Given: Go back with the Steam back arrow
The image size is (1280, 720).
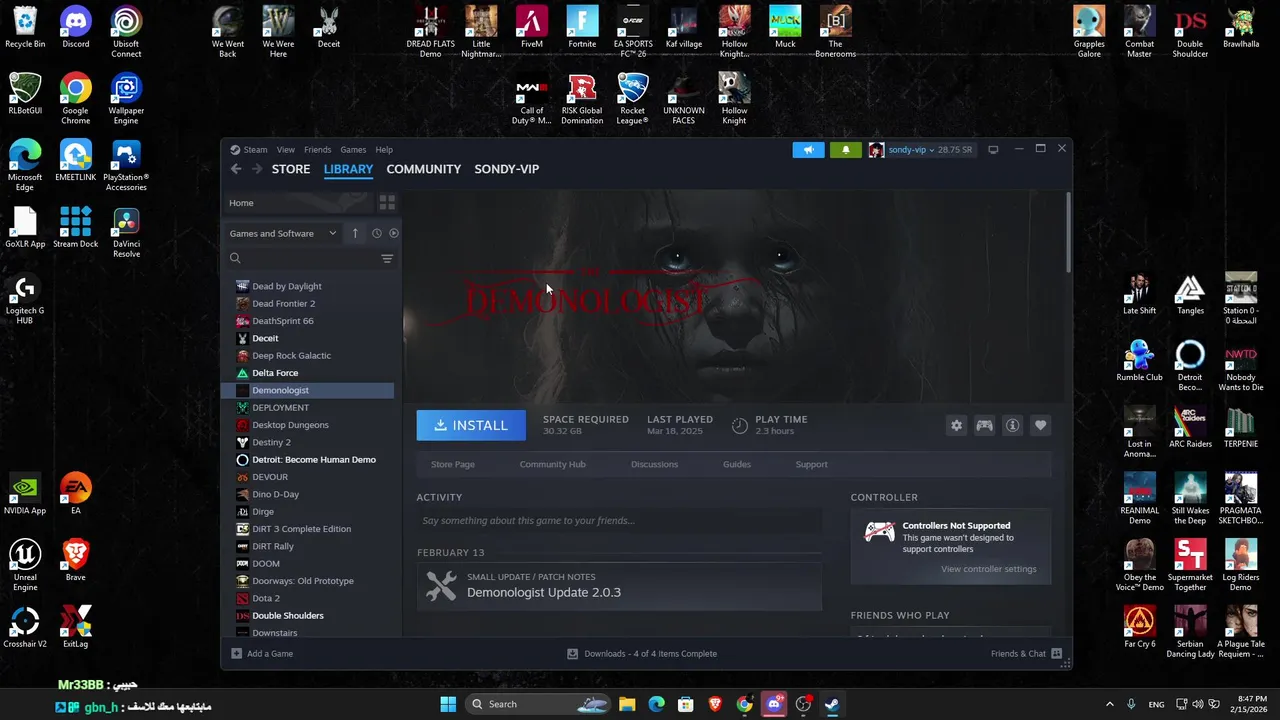Looking at the screenshot, I should (236, 169).
